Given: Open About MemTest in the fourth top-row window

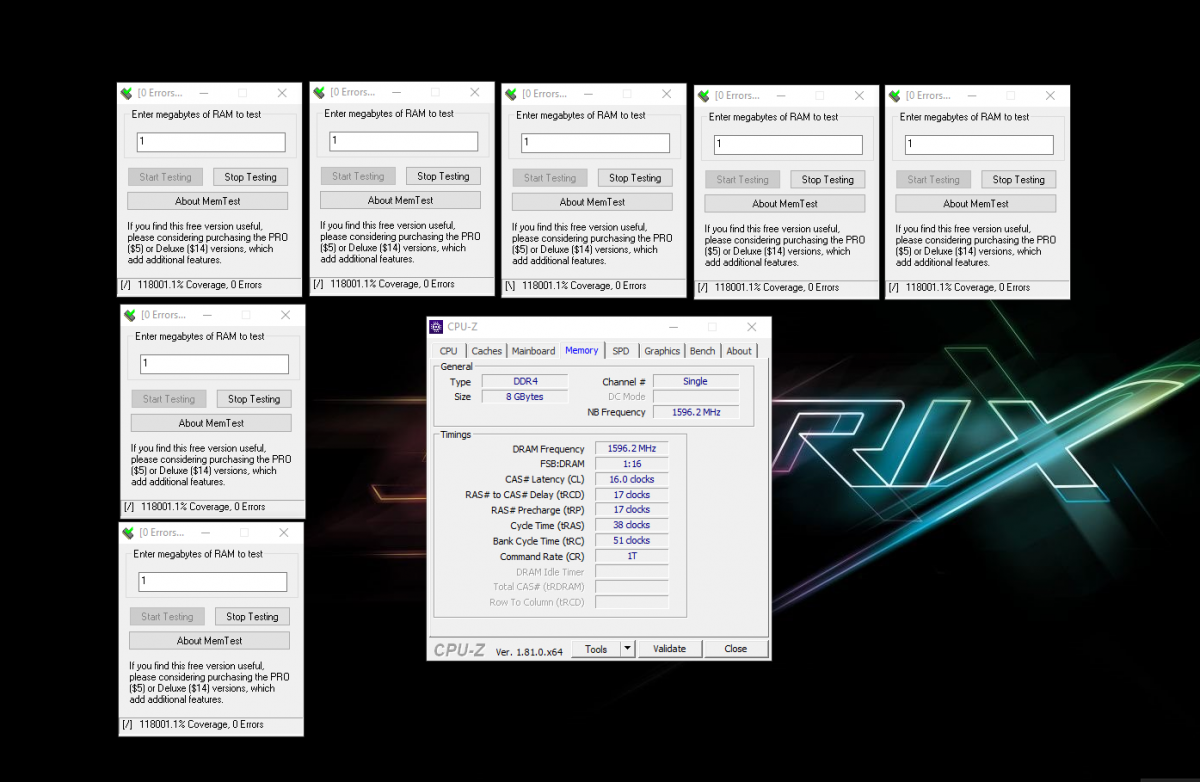Looking at the screenshot, I should (x=785, y=204).
